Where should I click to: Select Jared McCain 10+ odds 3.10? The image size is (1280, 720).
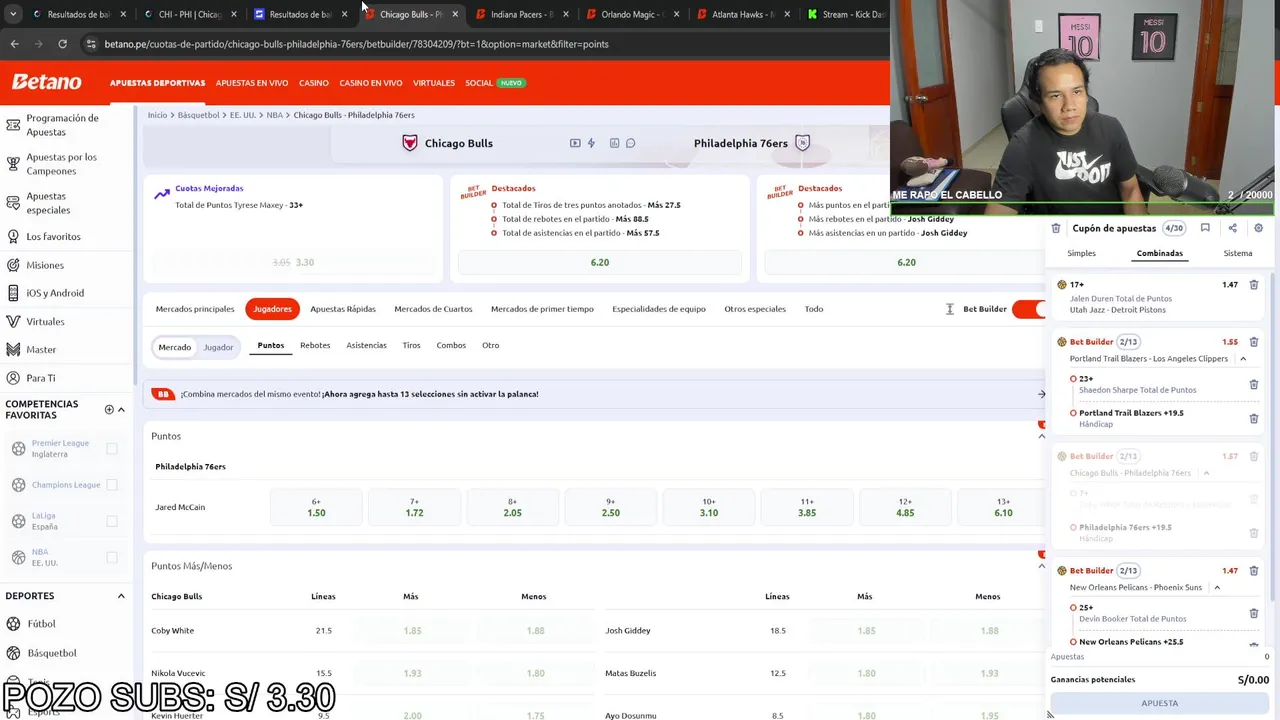[x=709, y=507]
